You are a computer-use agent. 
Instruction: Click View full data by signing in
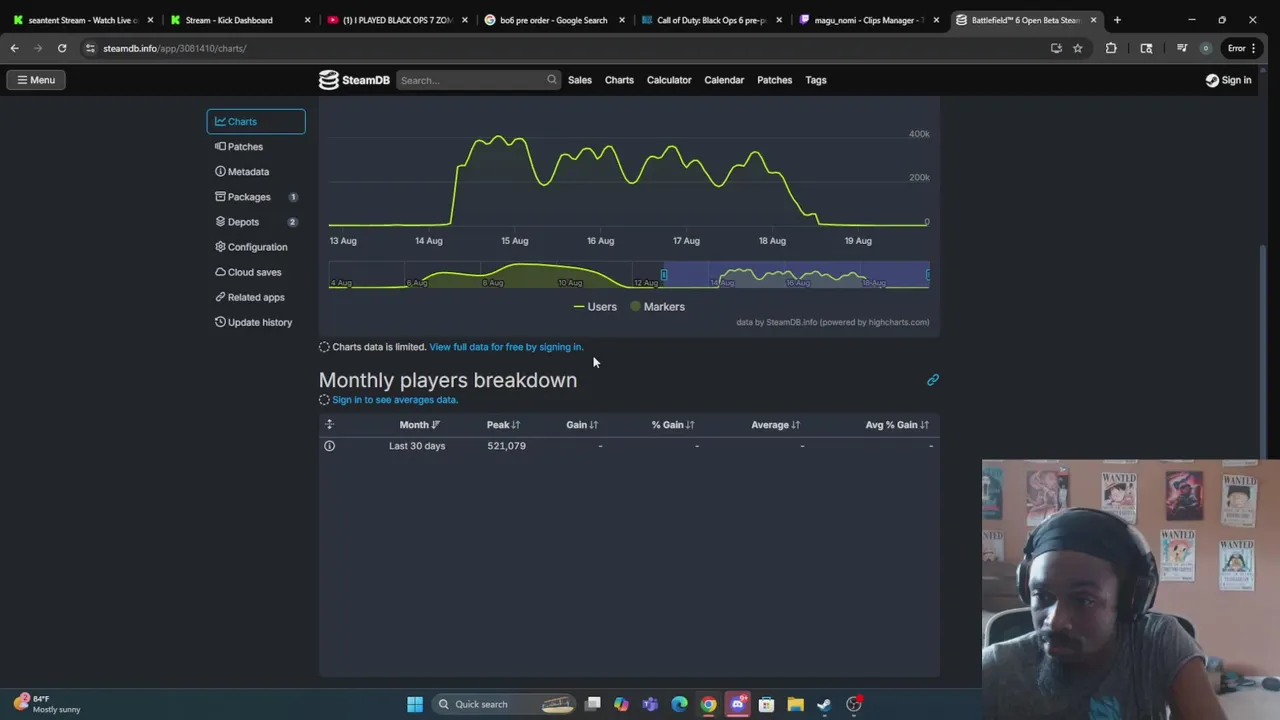pos(506,347)
